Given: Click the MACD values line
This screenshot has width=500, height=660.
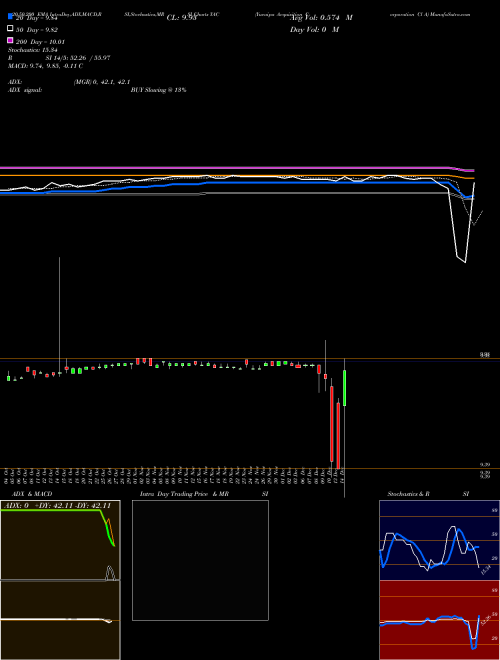Looking at the screenshot, I should 45,66.
